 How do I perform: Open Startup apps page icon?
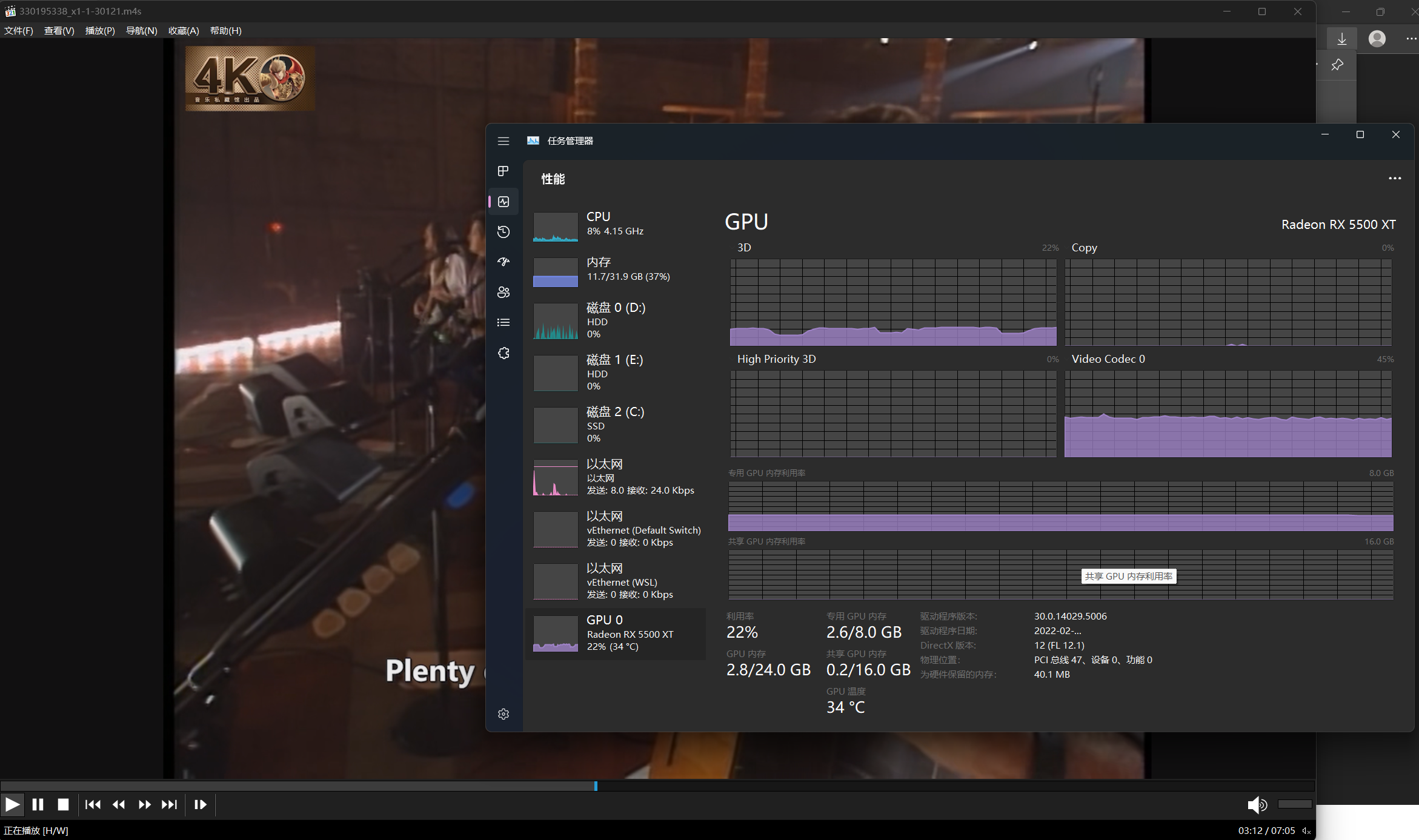tap(503, 262)
